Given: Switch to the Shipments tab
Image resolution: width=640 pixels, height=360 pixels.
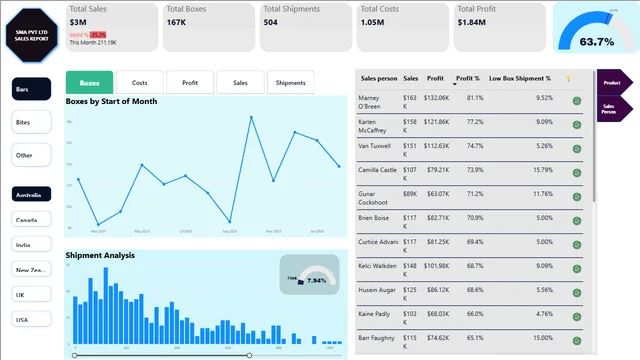Looking at the screenshot, I should coord(290,82).
